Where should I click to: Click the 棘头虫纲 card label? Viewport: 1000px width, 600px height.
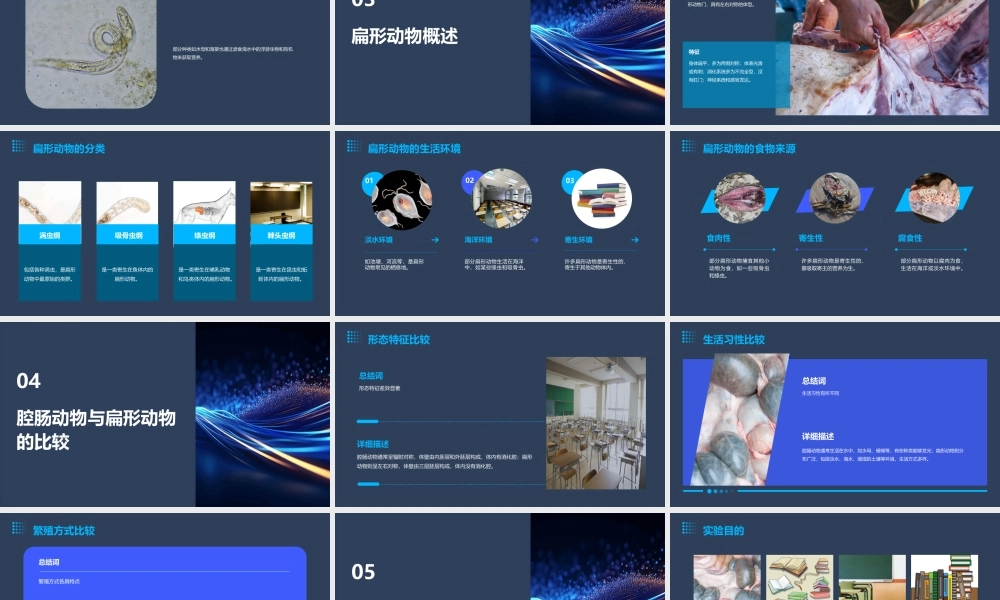pyautogui.click(x=281, y=235)
